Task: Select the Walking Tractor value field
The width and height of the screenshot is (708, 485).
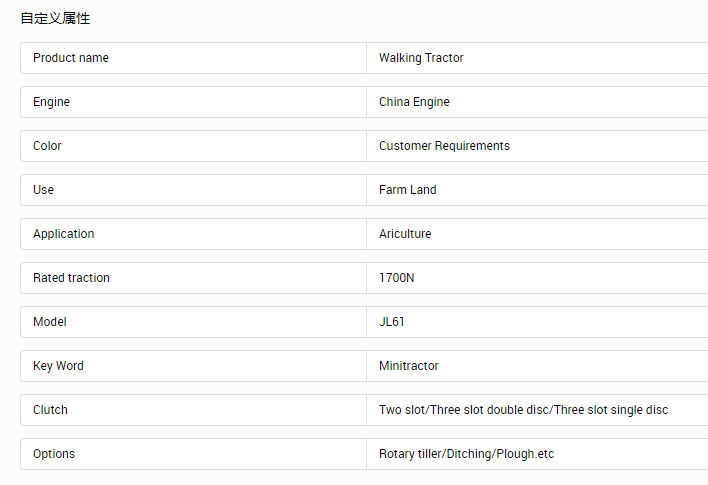Action: point(537,58)
